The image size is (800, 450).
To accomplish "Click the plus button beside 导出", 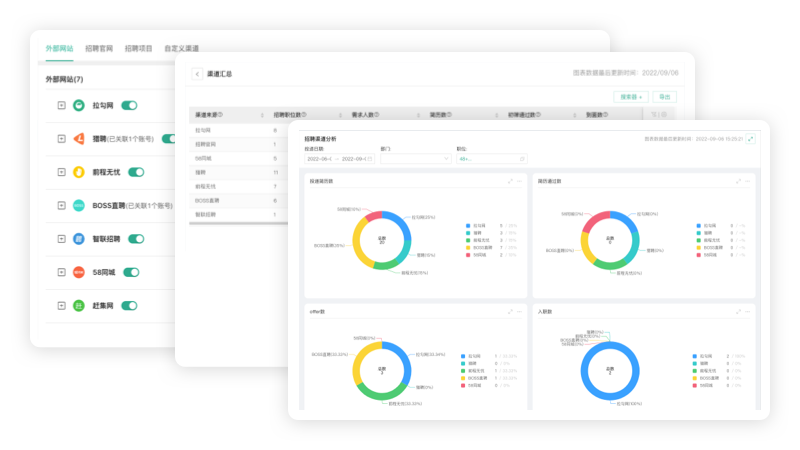I will pos(631,97).
